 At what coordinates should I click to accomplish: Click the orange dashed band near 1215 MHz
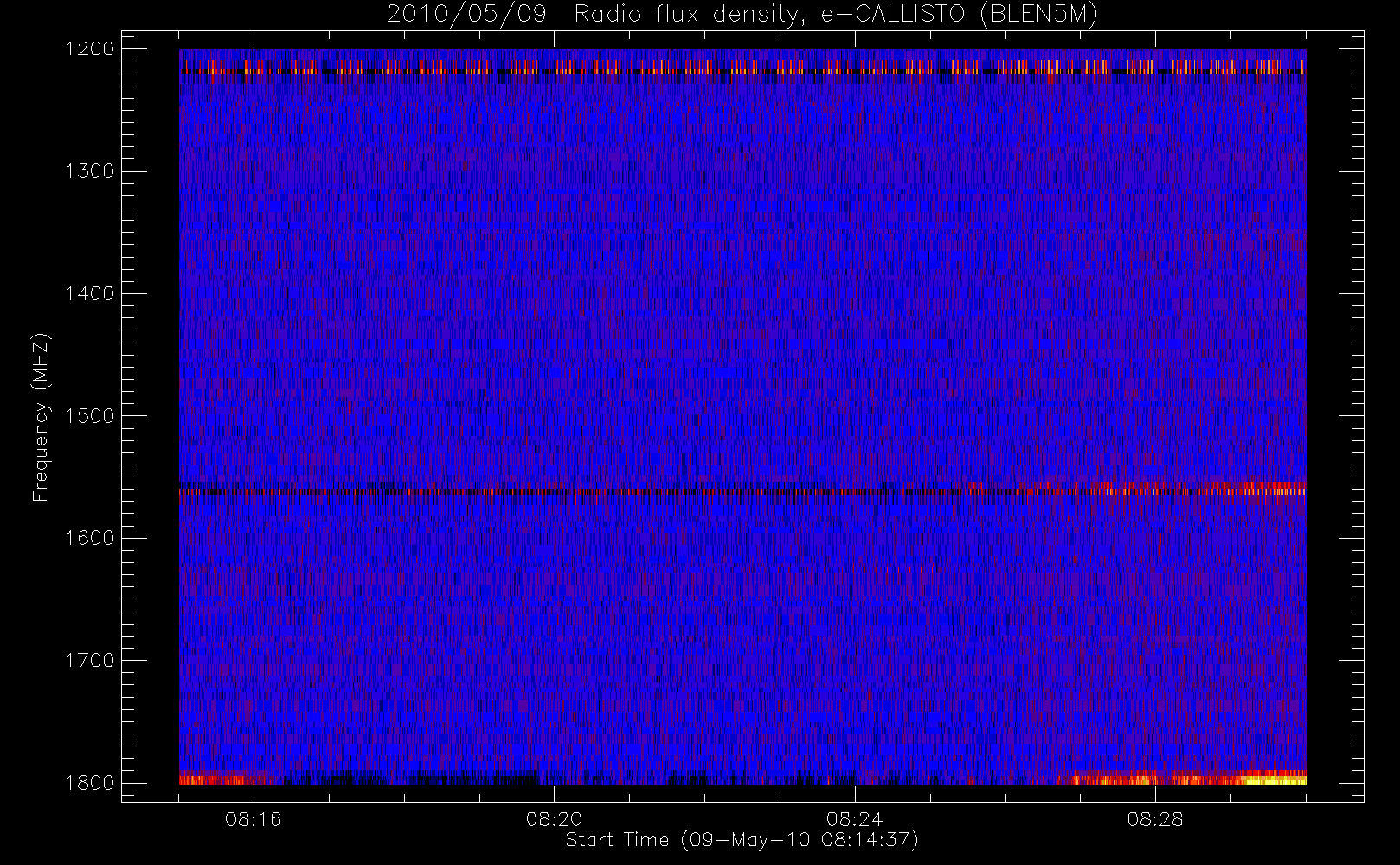[x=742, y=67]
